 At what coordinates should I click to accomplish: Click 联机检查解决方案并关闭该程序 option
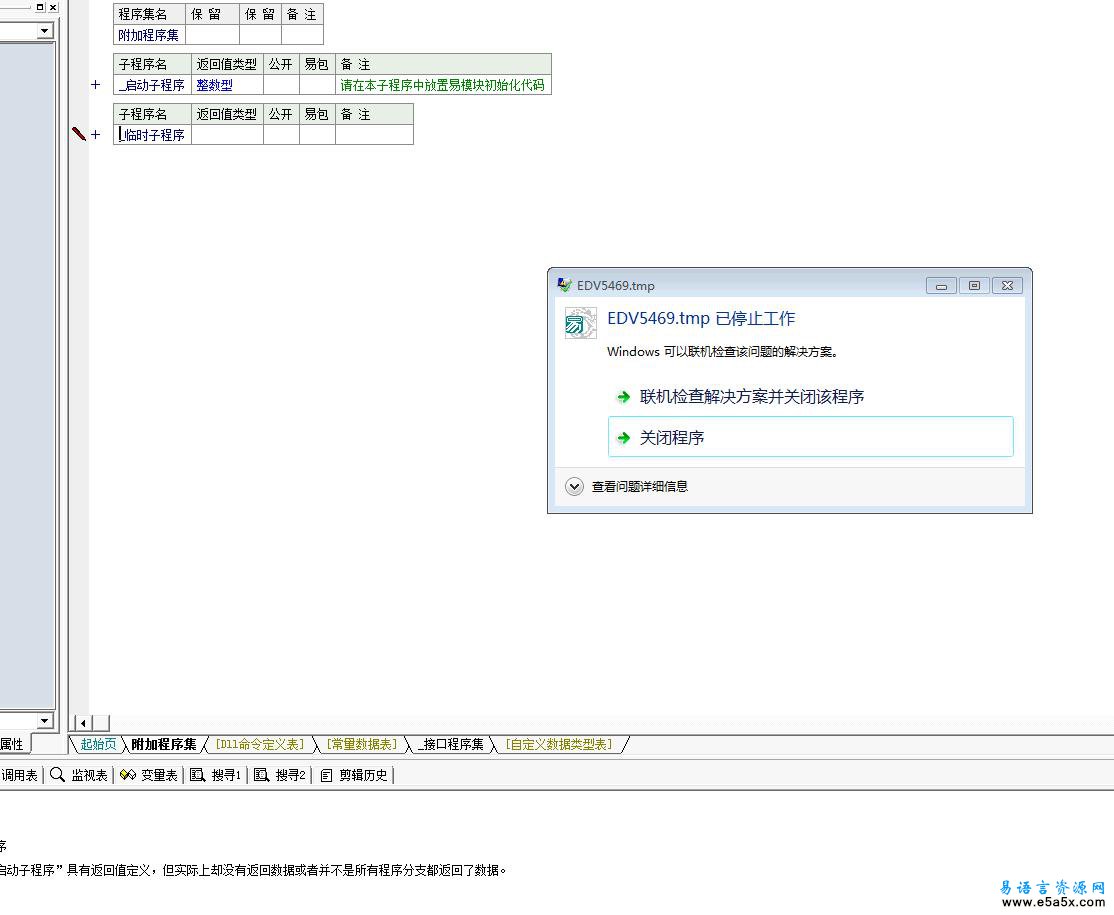coord(752,397)
